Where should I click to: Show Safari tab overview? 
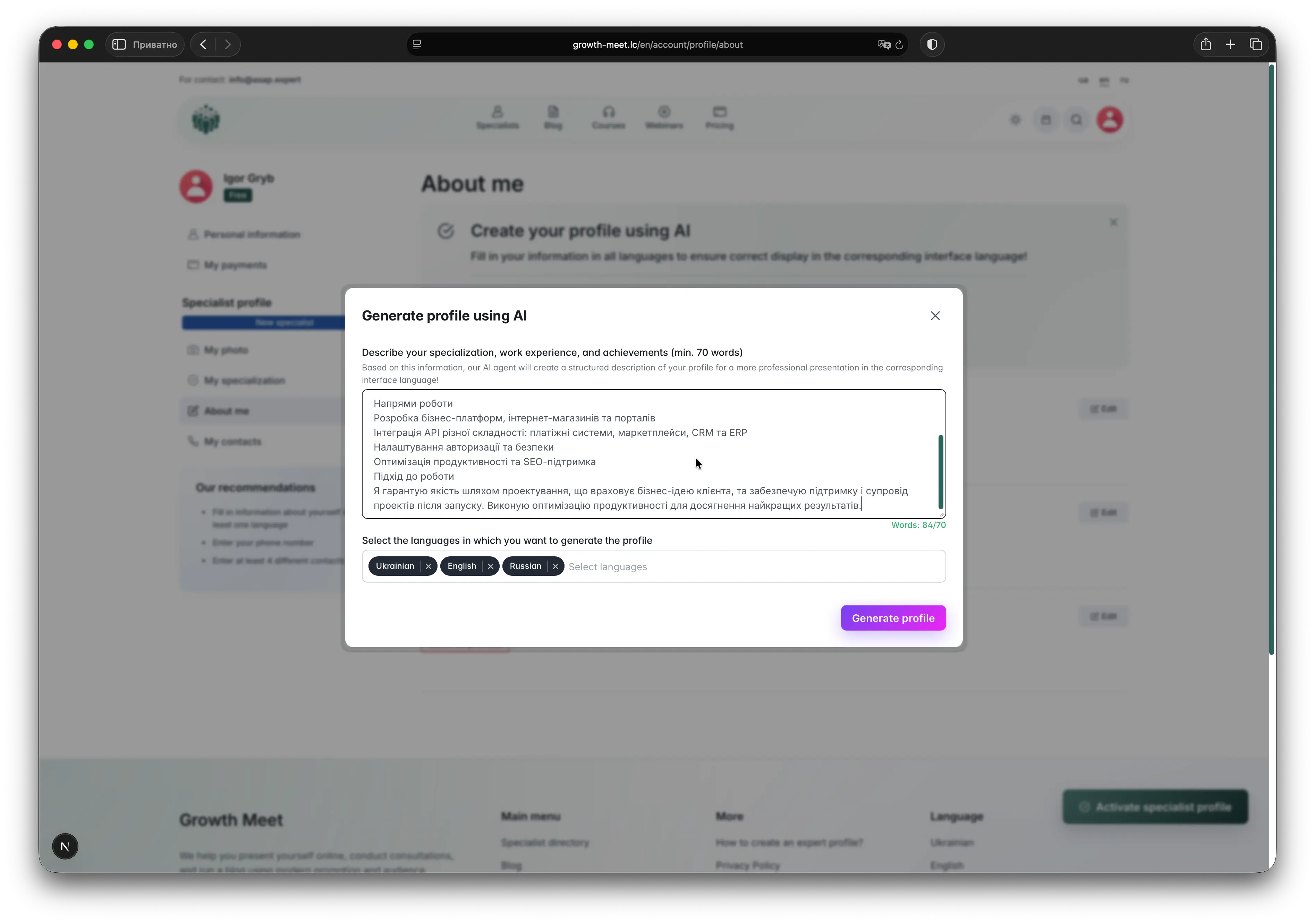tap(1255, 45)
